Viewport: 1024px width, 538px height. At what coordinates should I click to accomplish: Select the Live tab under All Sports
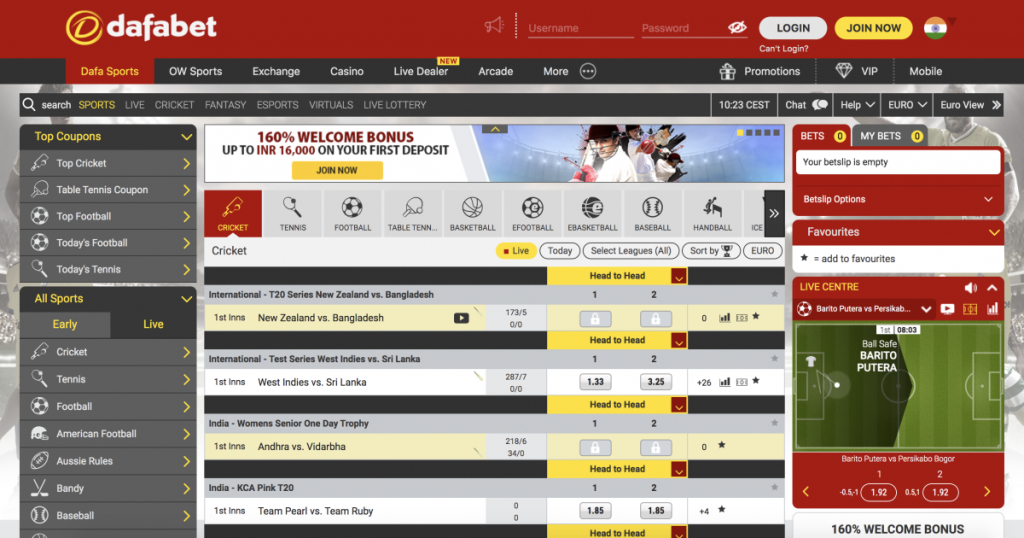(153, 324)
